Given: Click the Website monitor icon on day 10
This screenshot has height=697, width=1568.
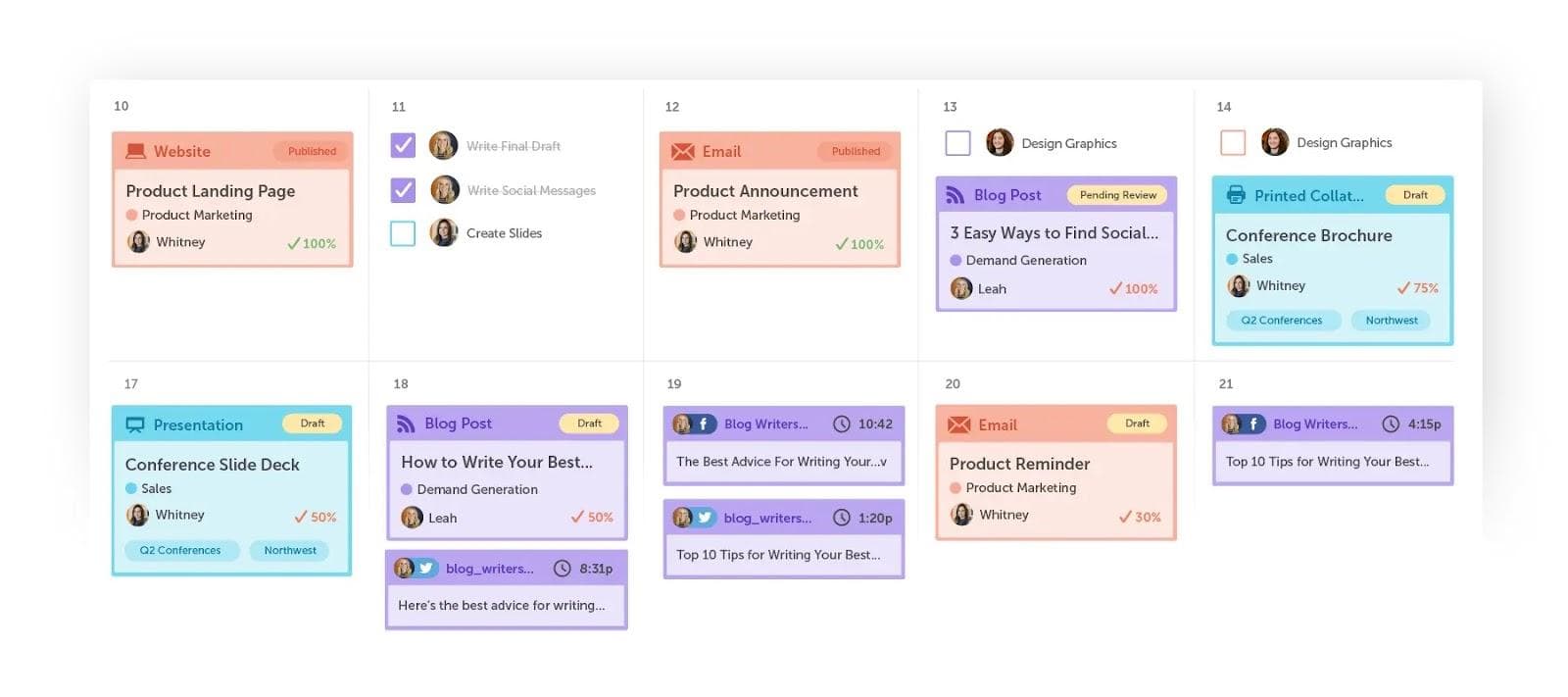Looking at the screenshot, I should tap(135, 151).
